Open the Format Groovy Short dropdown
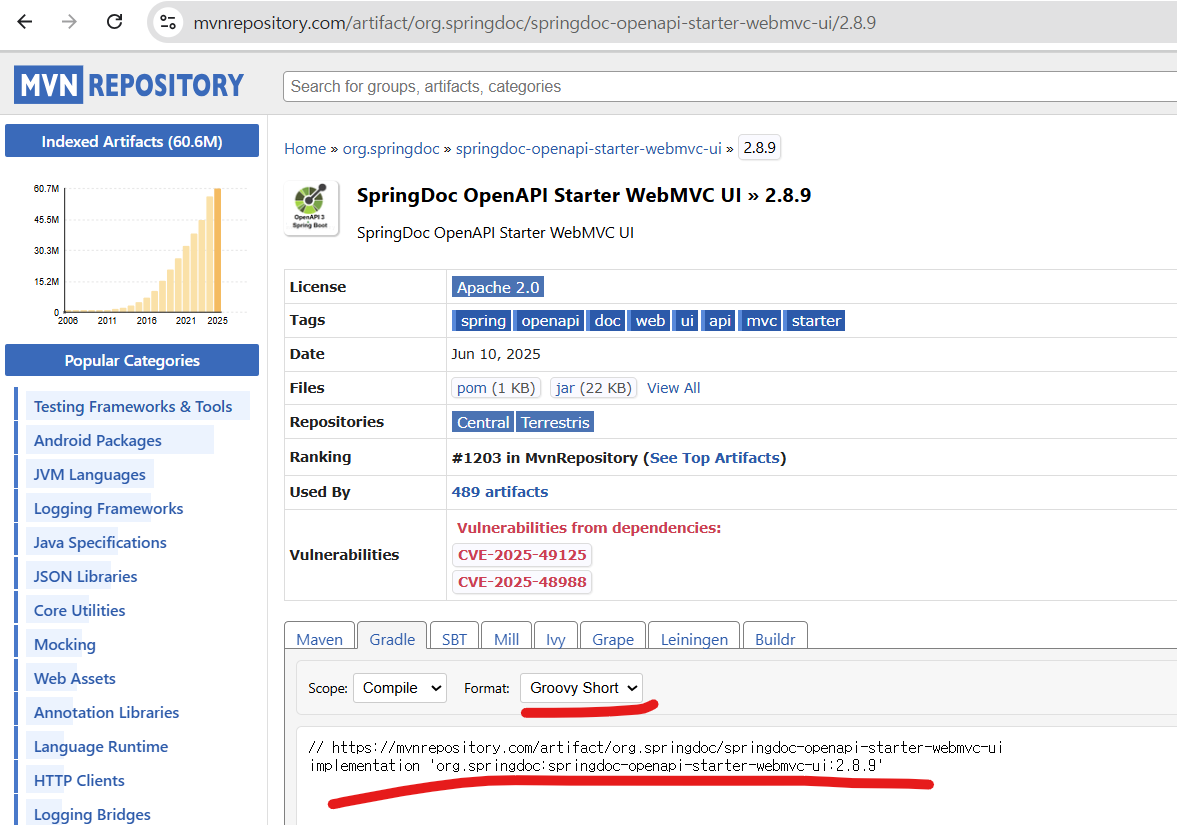 point(581,688)
